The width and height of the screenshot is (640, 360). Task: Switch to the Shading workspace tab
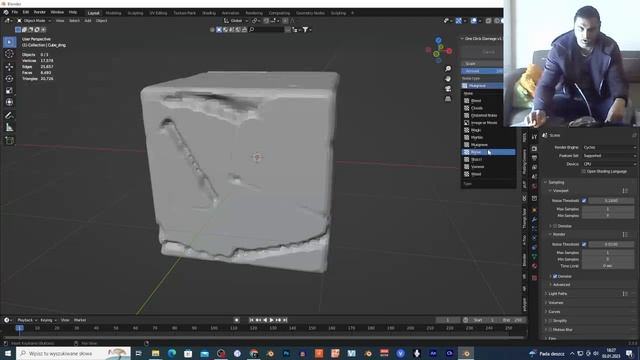click(x=209, y=13)
